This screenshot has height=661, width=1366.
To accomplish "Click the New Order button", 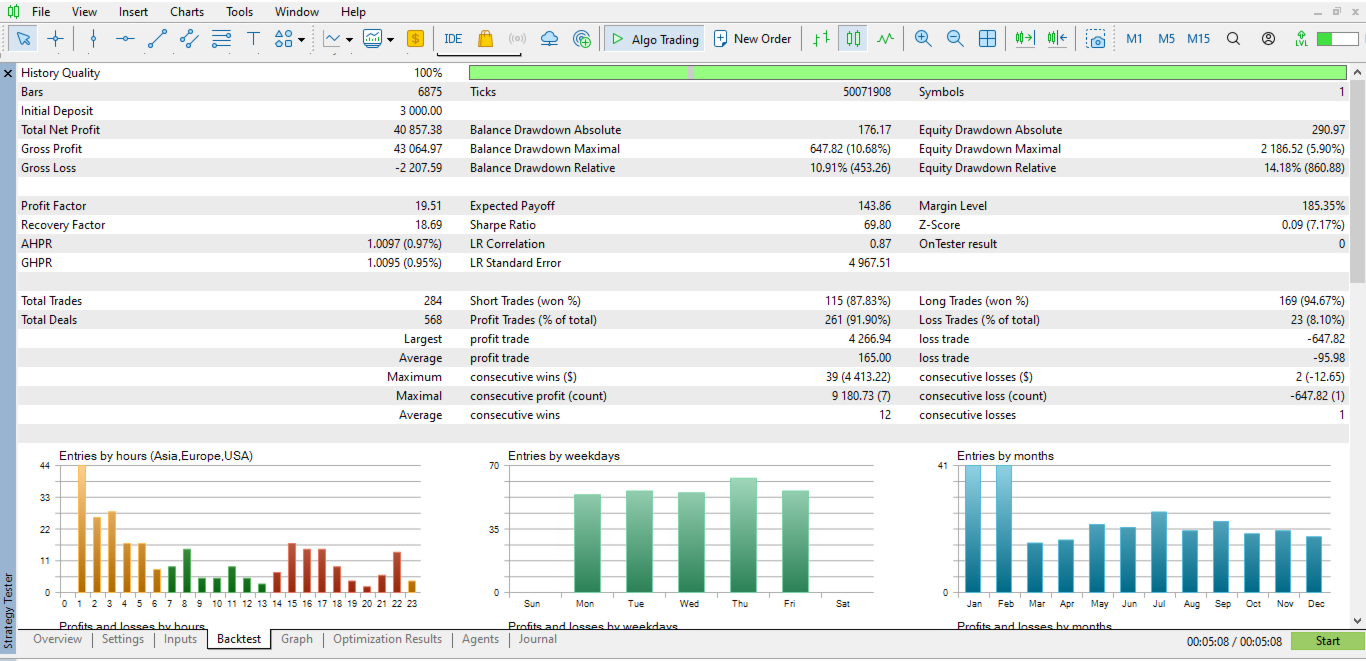I will coord(752,39).
